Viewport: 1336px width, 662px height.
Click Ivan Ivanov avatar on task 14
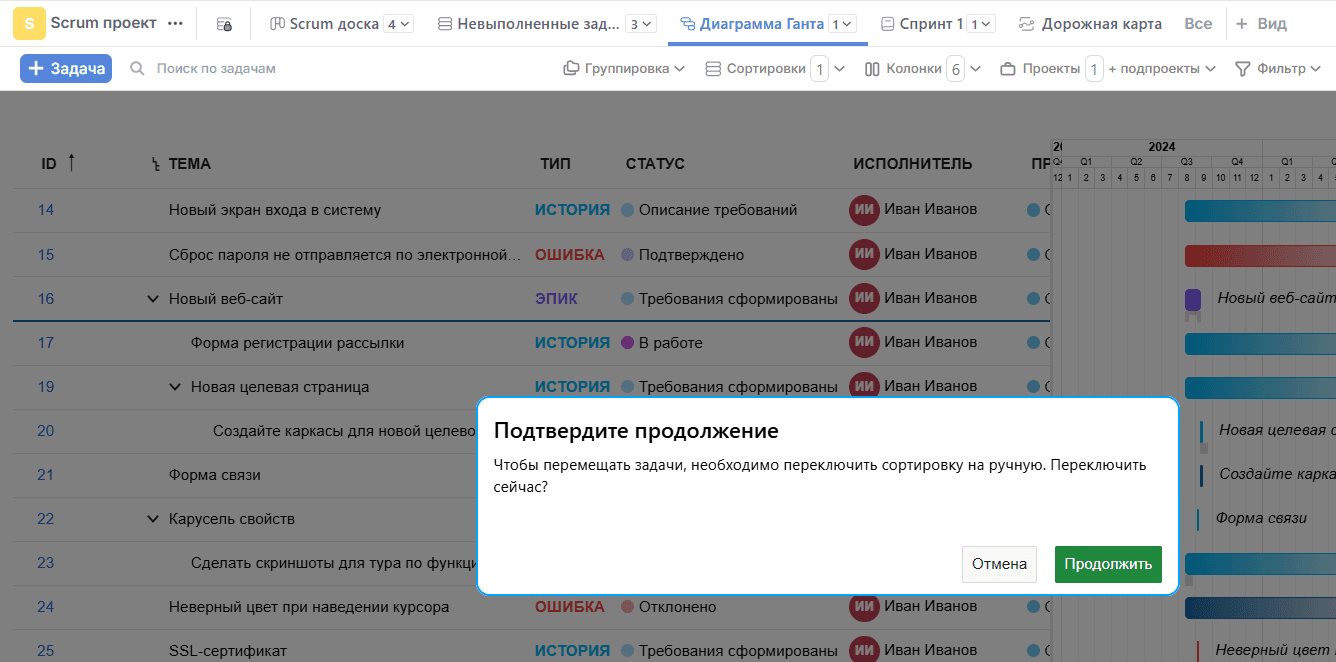[864, 210]
